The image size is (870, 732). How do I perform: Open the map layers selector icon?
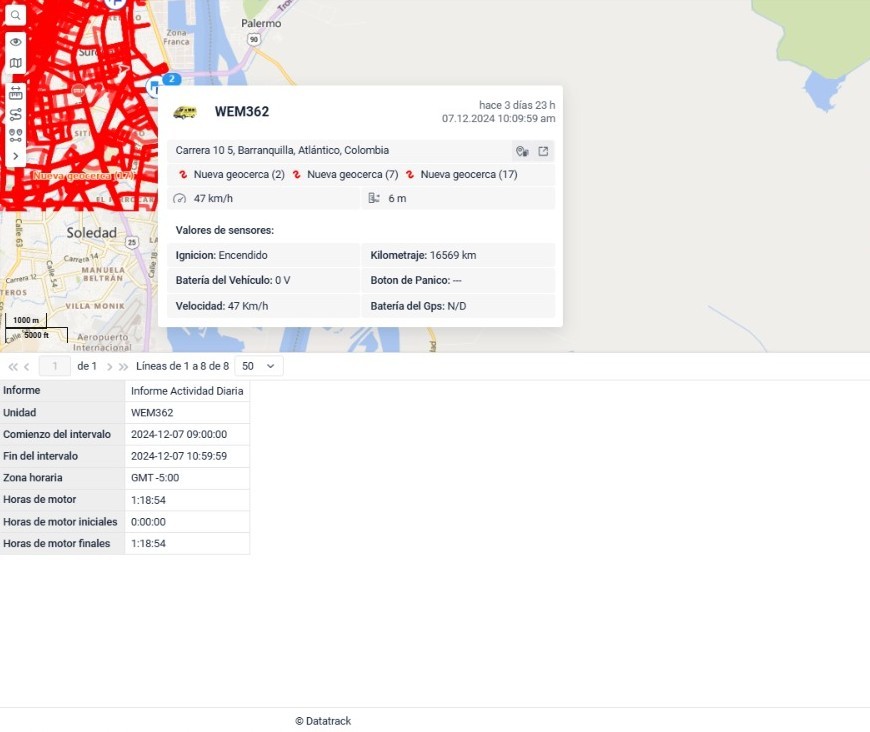click(x=15, y=63)
